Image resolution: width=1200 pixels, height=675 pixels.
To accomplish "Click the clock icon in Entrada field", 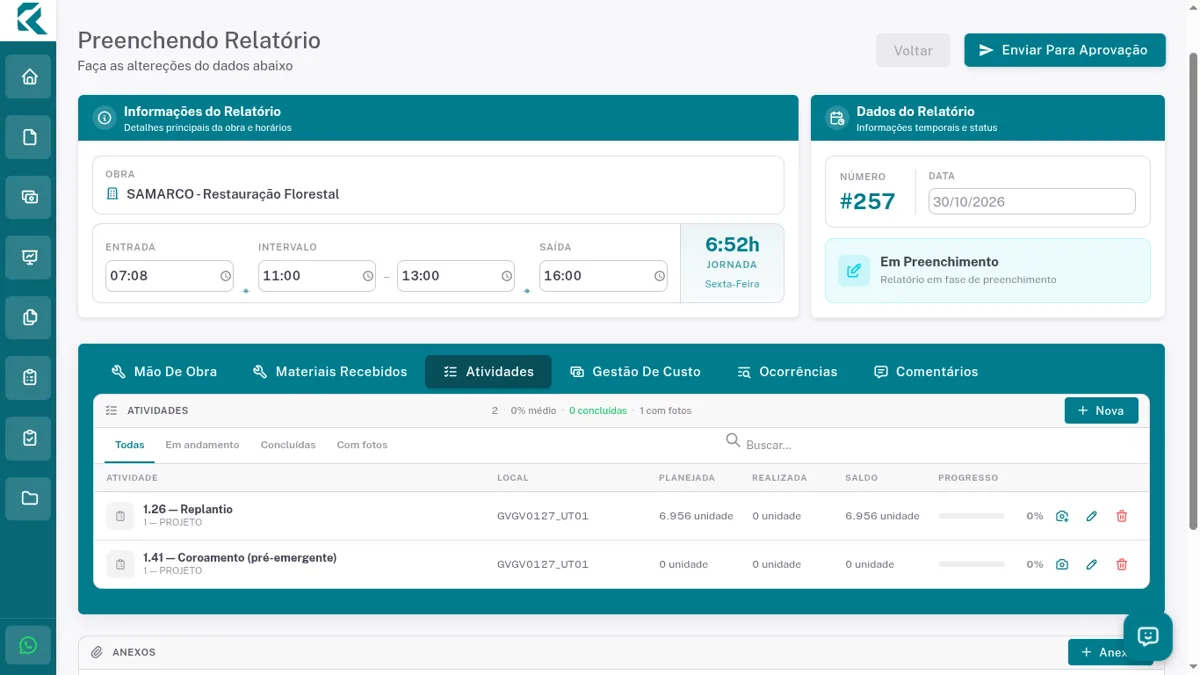I will point(225,276).
